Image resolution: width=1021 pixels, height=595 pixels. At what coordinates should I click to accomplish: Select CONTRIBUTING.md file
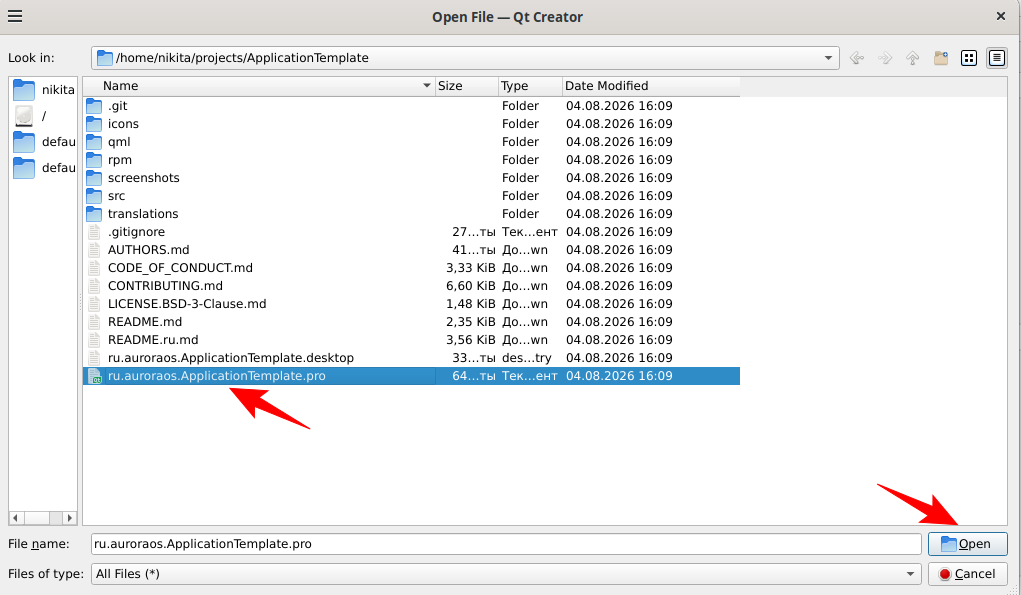tap(165, 286)
